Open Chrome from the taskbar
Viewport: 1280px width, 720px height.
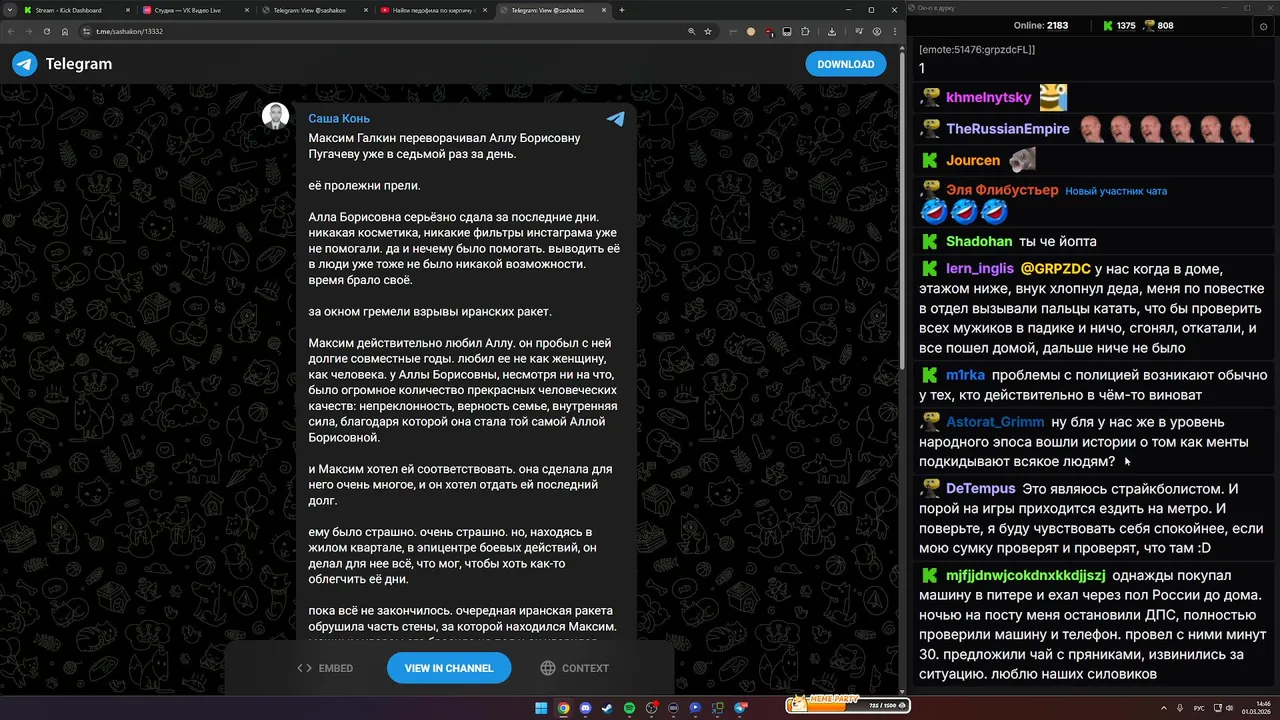pyautogui.click(x=563, y=708)
